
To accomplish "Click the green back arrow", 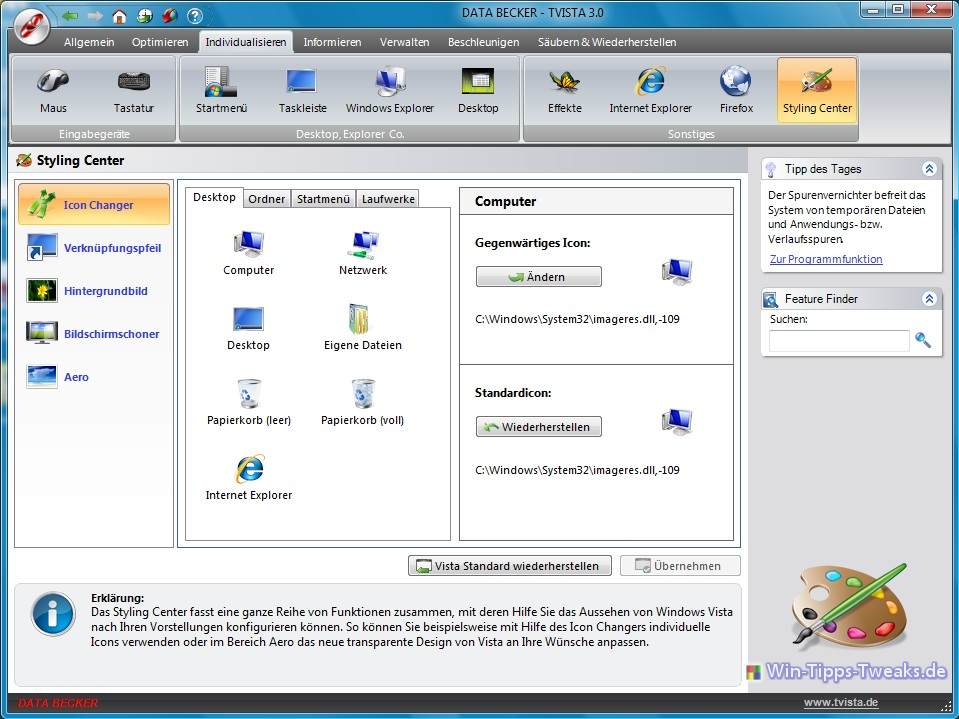I will click(x=70, y=15).
